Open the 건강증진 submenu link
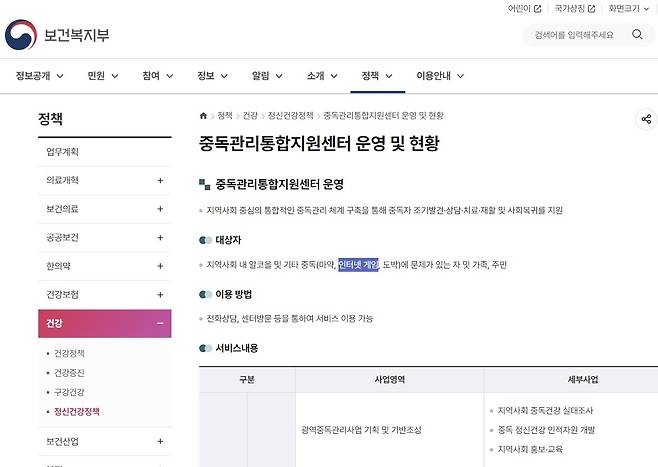 click(x=69, y=373)
